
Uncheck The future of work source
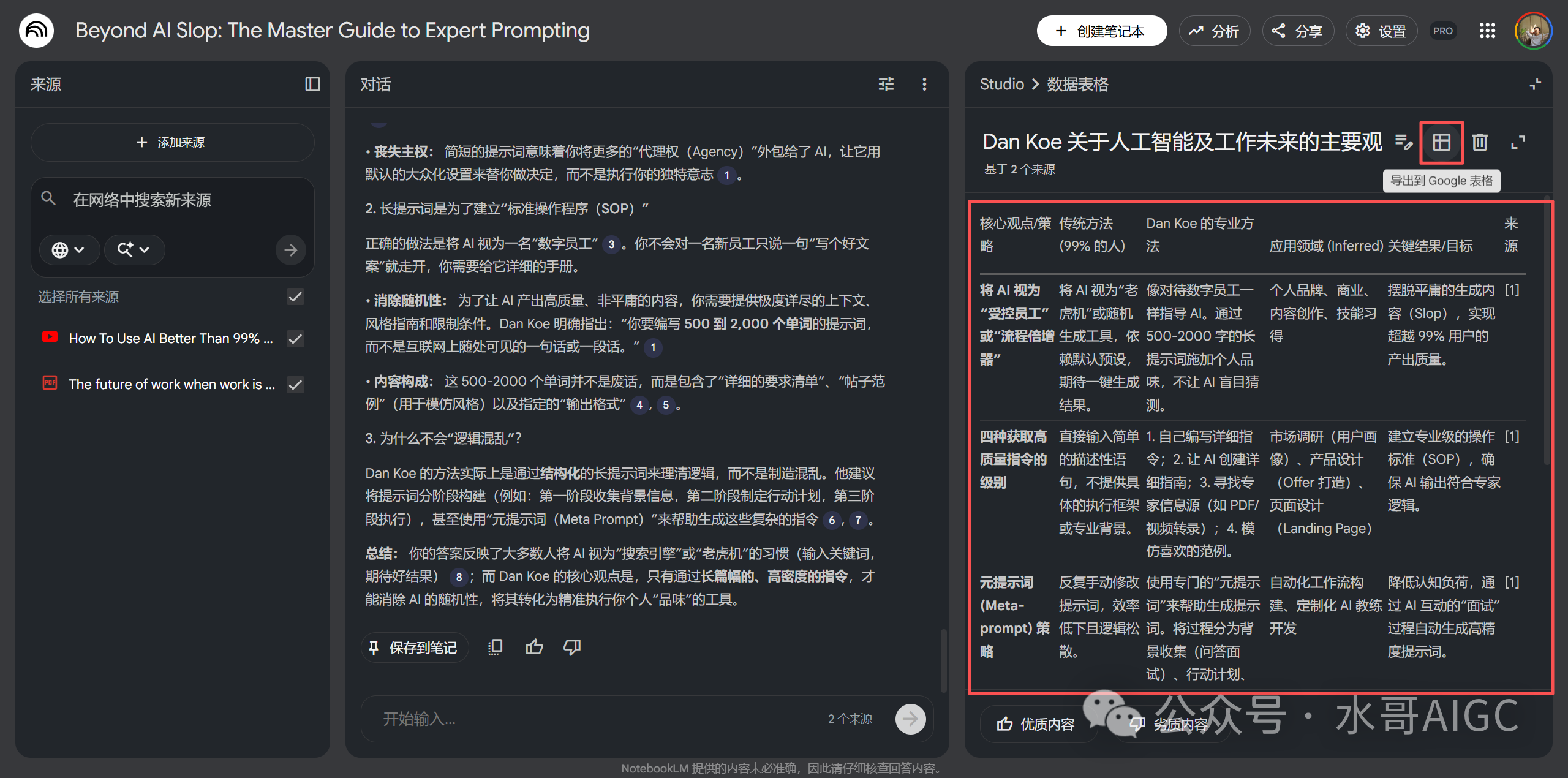[x=295, y=385]
